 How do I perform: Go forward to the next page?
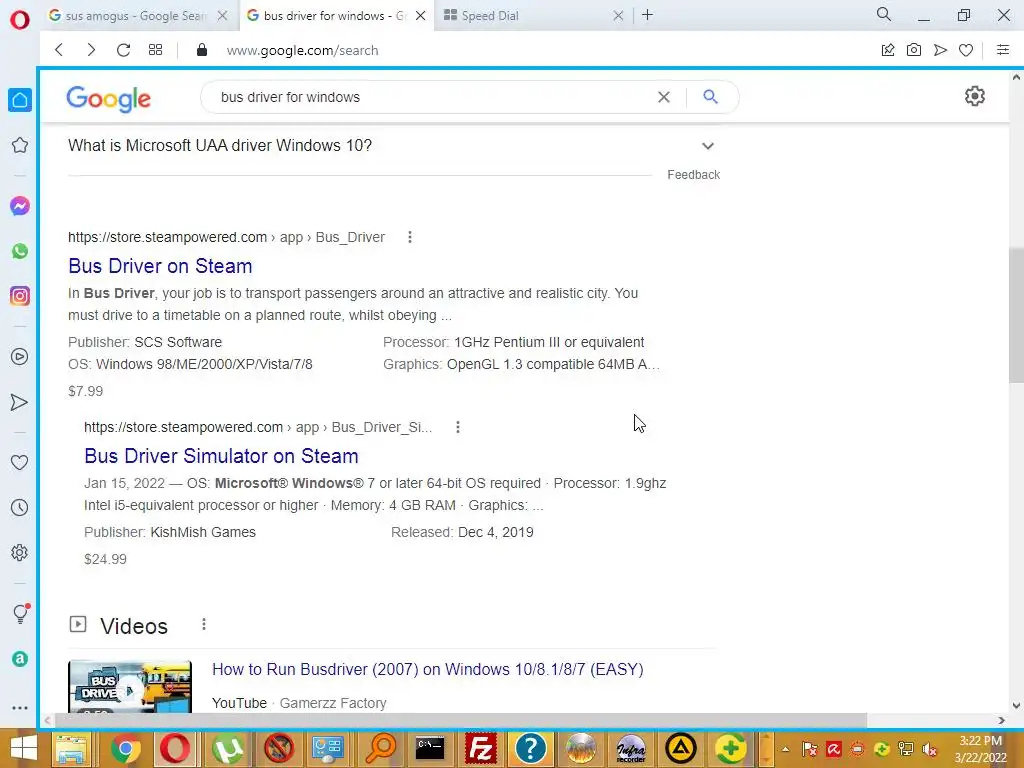pyautogui.click(x=91, y=50)
